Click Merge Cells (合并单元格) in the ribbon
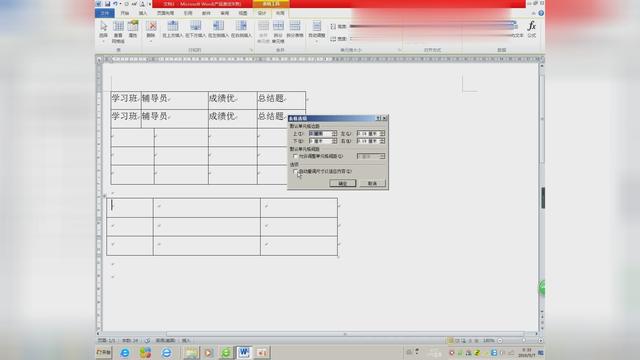640x360 pixels. point(263,32)
